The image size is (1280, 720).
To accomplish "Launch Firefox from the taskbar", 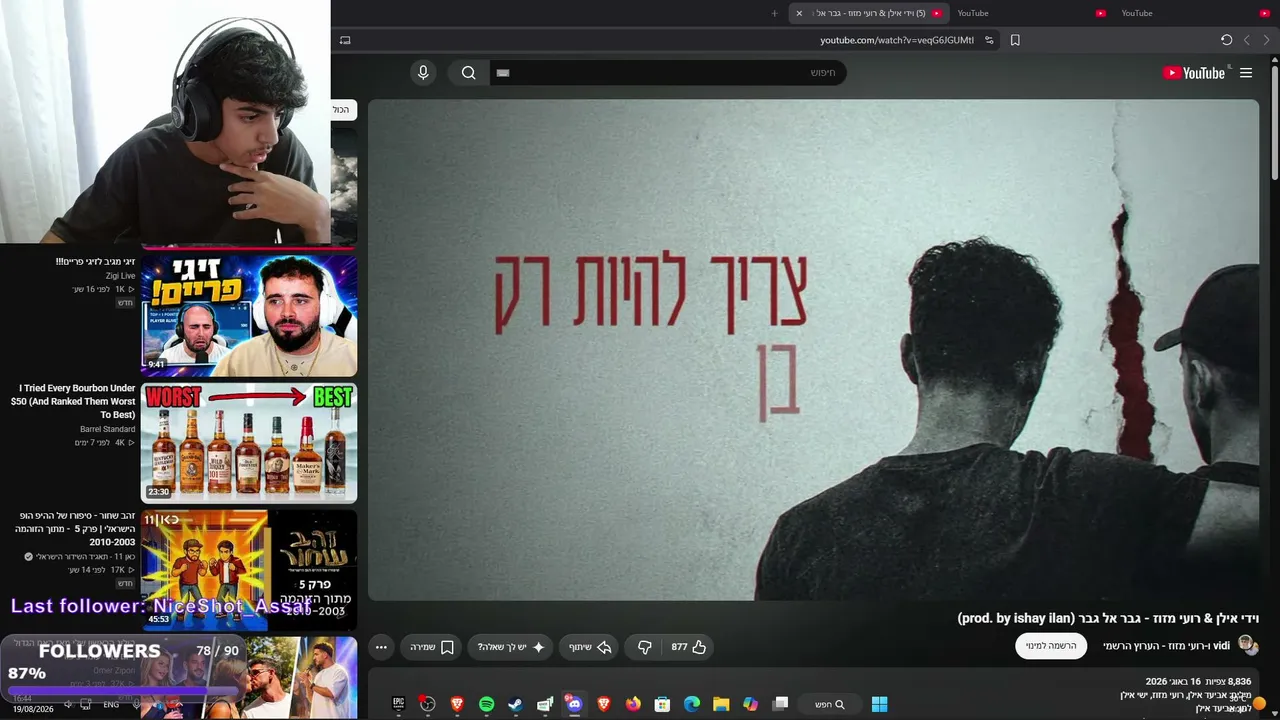I will [633, 704].
